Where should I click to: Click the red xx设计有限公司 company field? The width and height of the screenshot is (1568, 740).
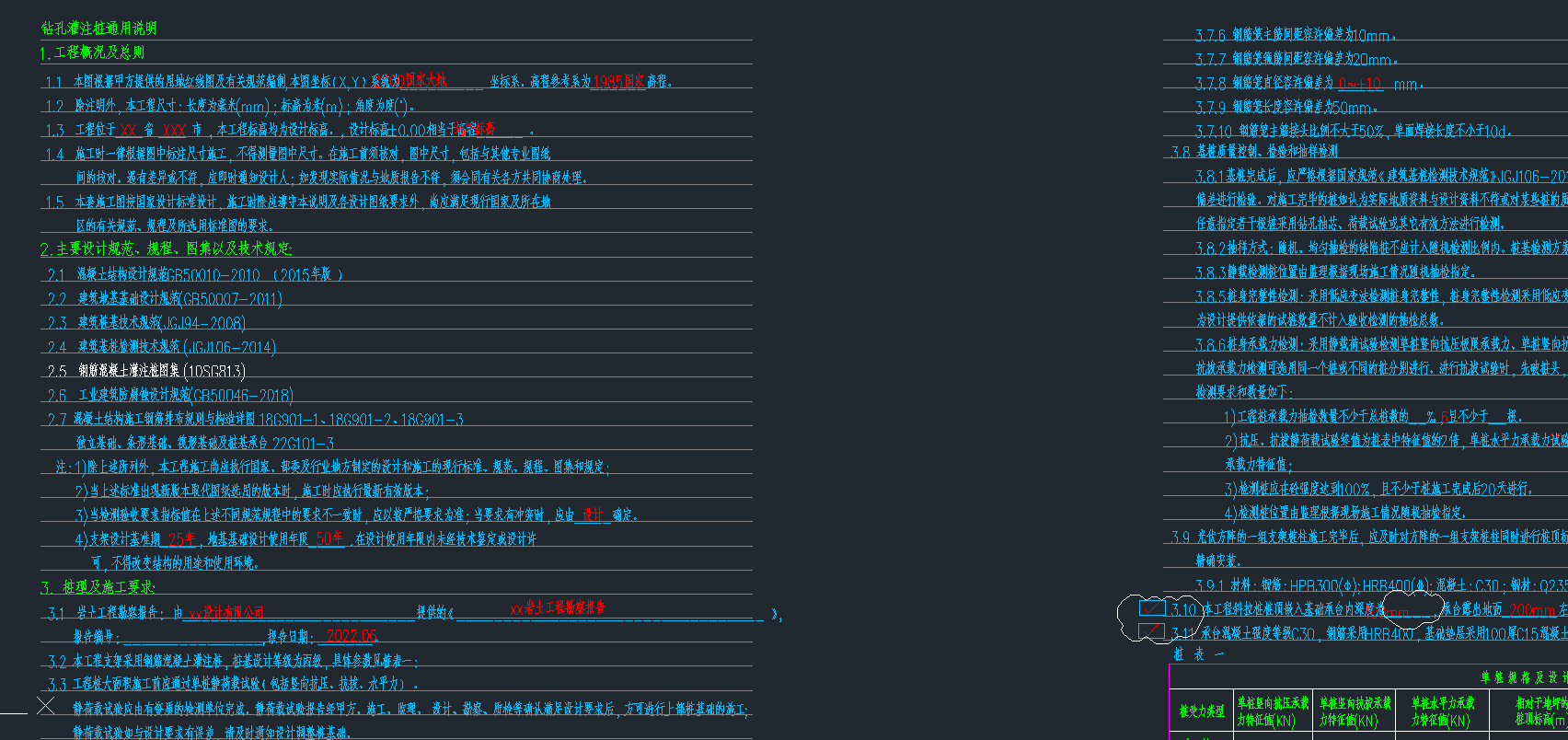[x=226, y=613]
